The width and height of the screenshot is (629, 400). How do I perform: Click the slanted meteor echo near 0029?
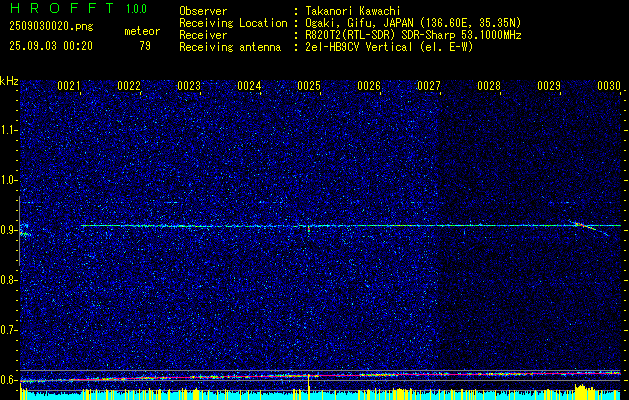[589, 227]
